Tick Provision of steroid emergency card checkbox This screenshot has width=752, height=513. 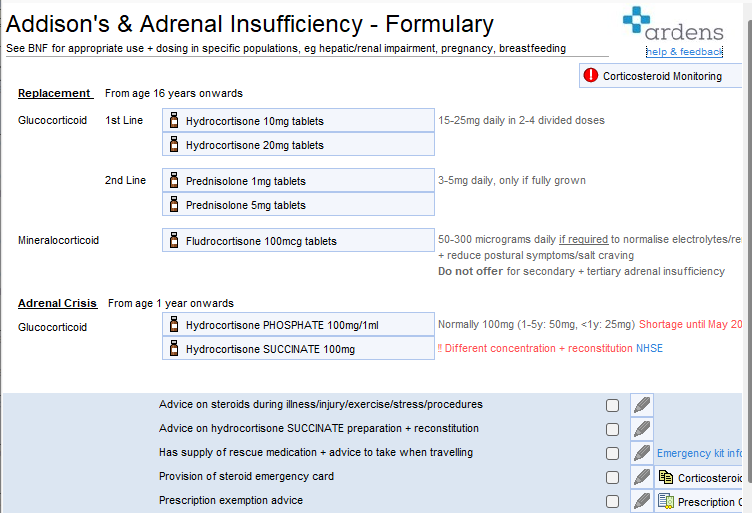click(x=612, y=477)
